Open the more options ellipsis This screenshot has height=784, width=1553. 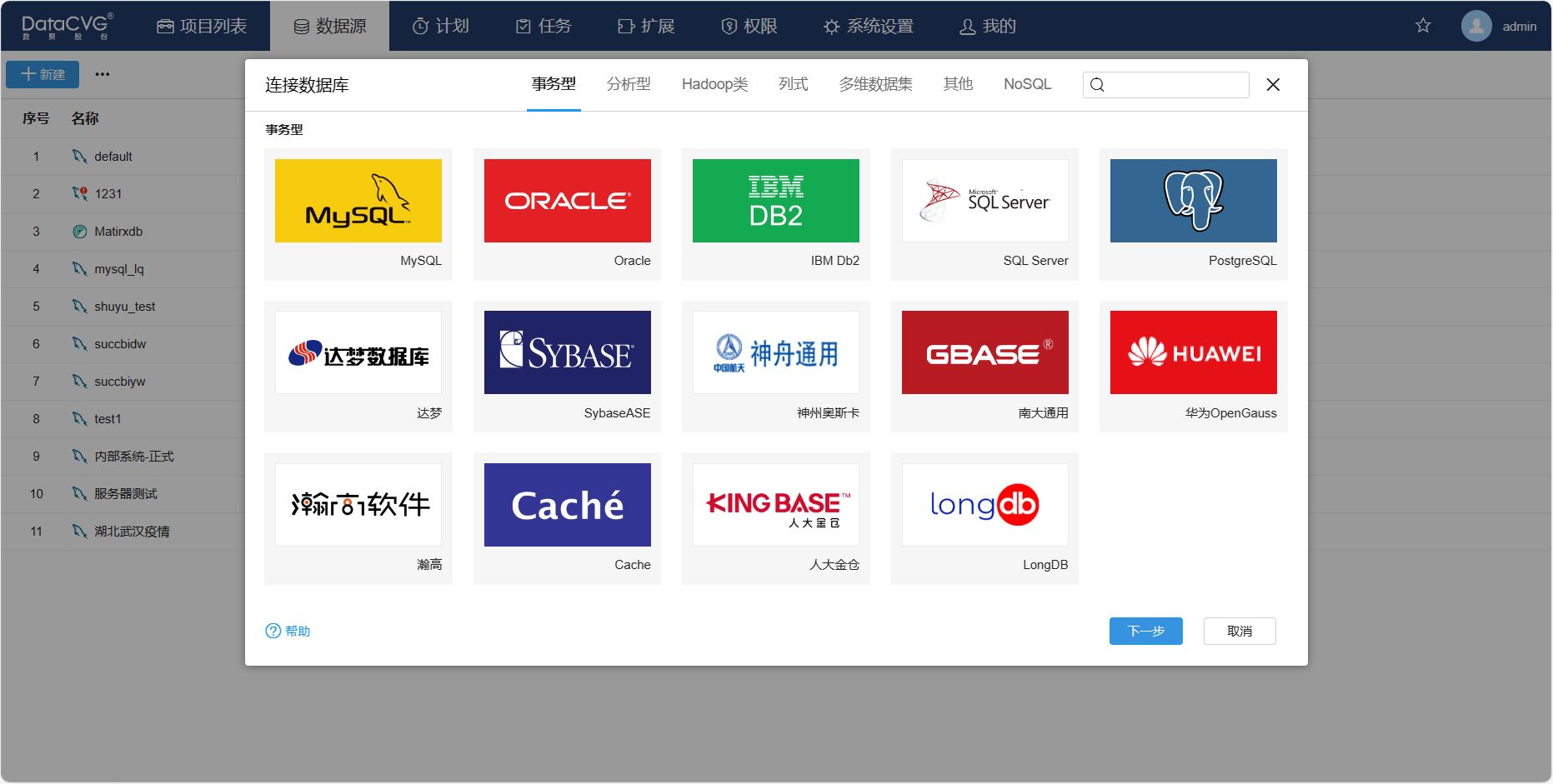(103, 74)
